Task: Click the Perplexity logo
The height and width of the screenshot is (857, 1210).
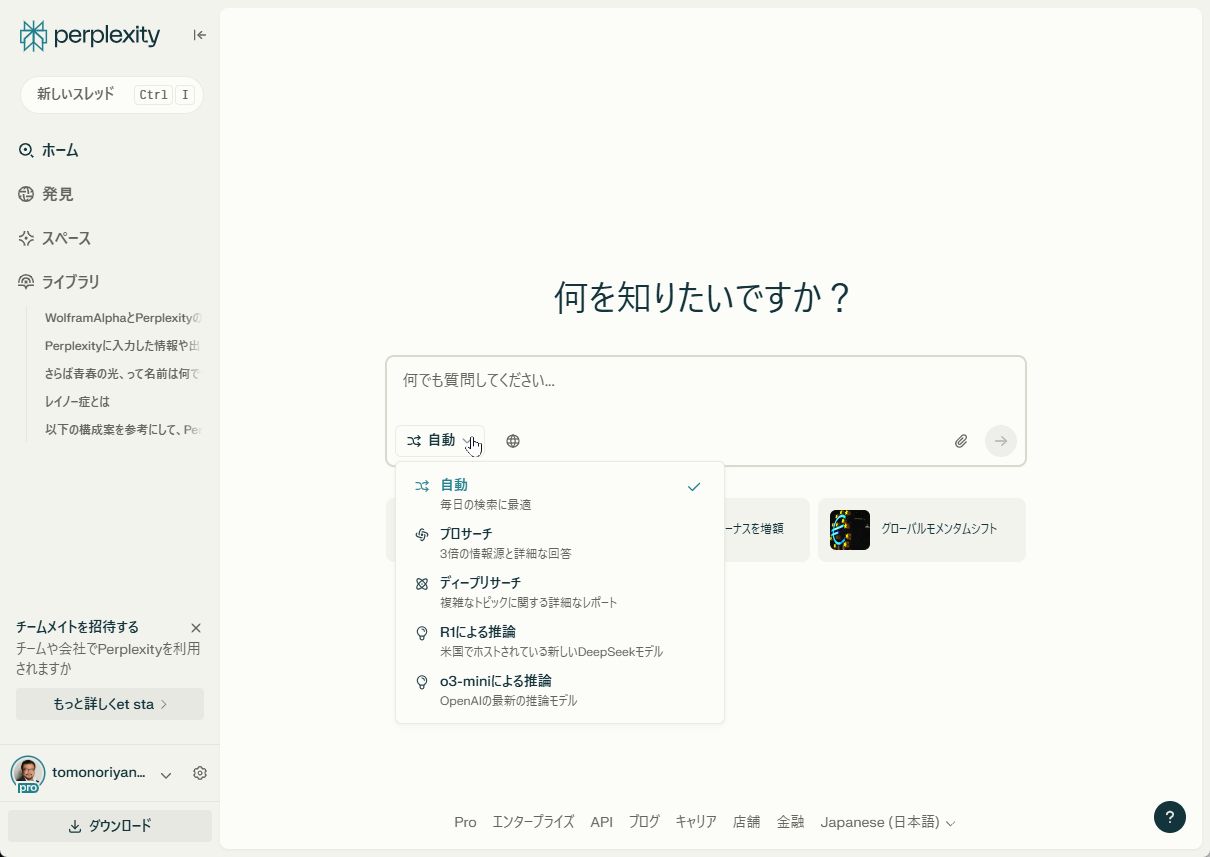Action: point(88,35)
